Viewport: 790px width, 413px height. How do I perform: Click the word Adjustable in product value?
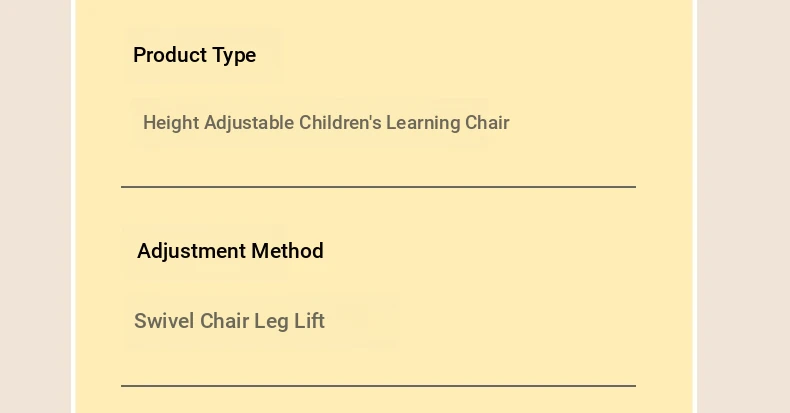coord(249,123)
